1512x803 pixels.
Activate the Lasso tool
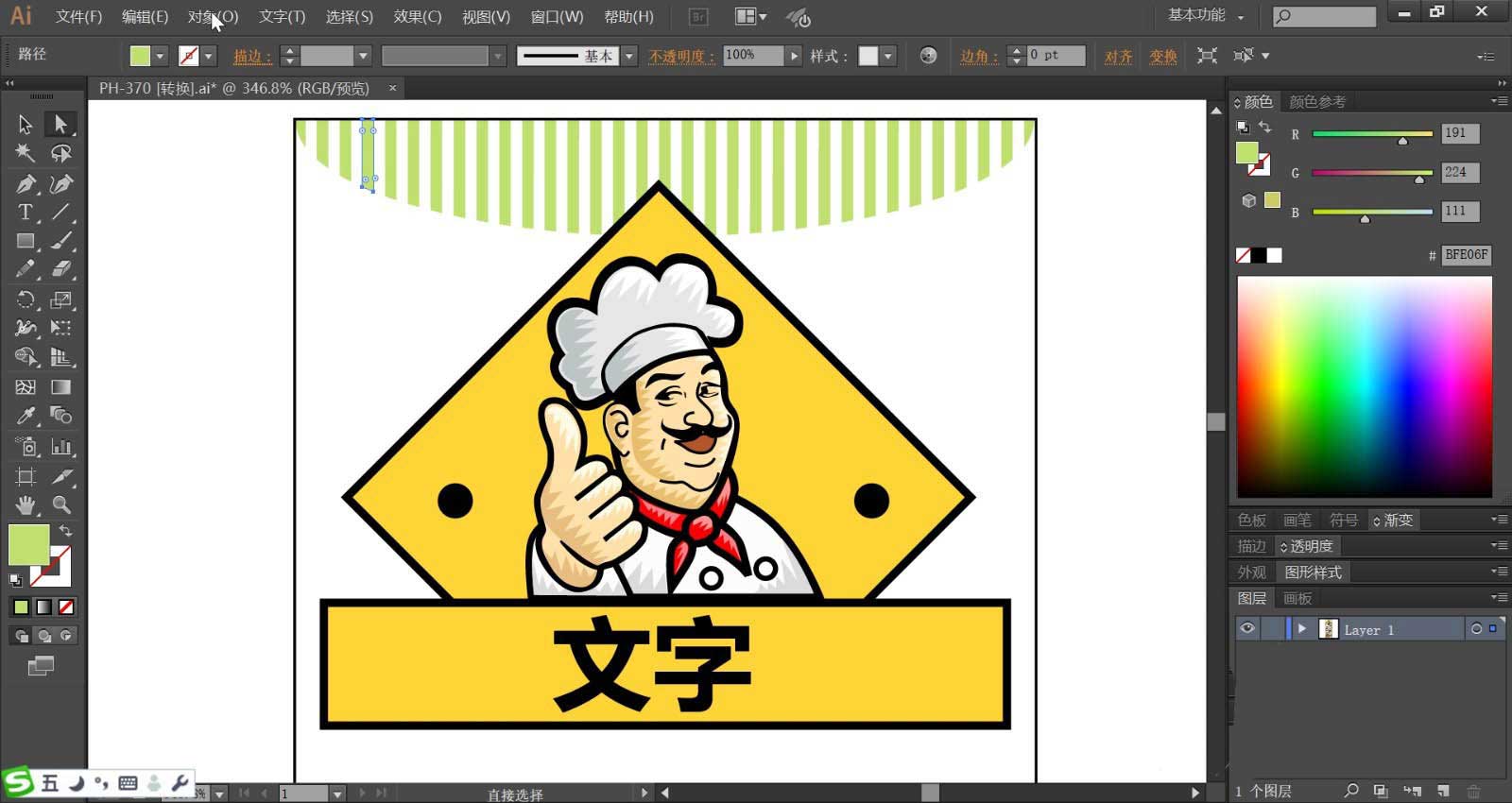[61, 153]
